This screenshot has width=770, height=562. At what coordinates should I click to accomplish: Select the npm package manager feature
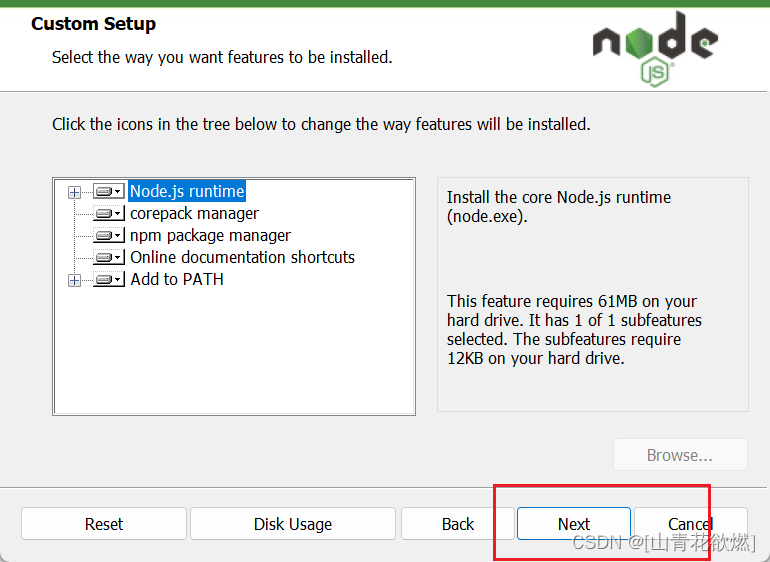click(x=210, y=235)
